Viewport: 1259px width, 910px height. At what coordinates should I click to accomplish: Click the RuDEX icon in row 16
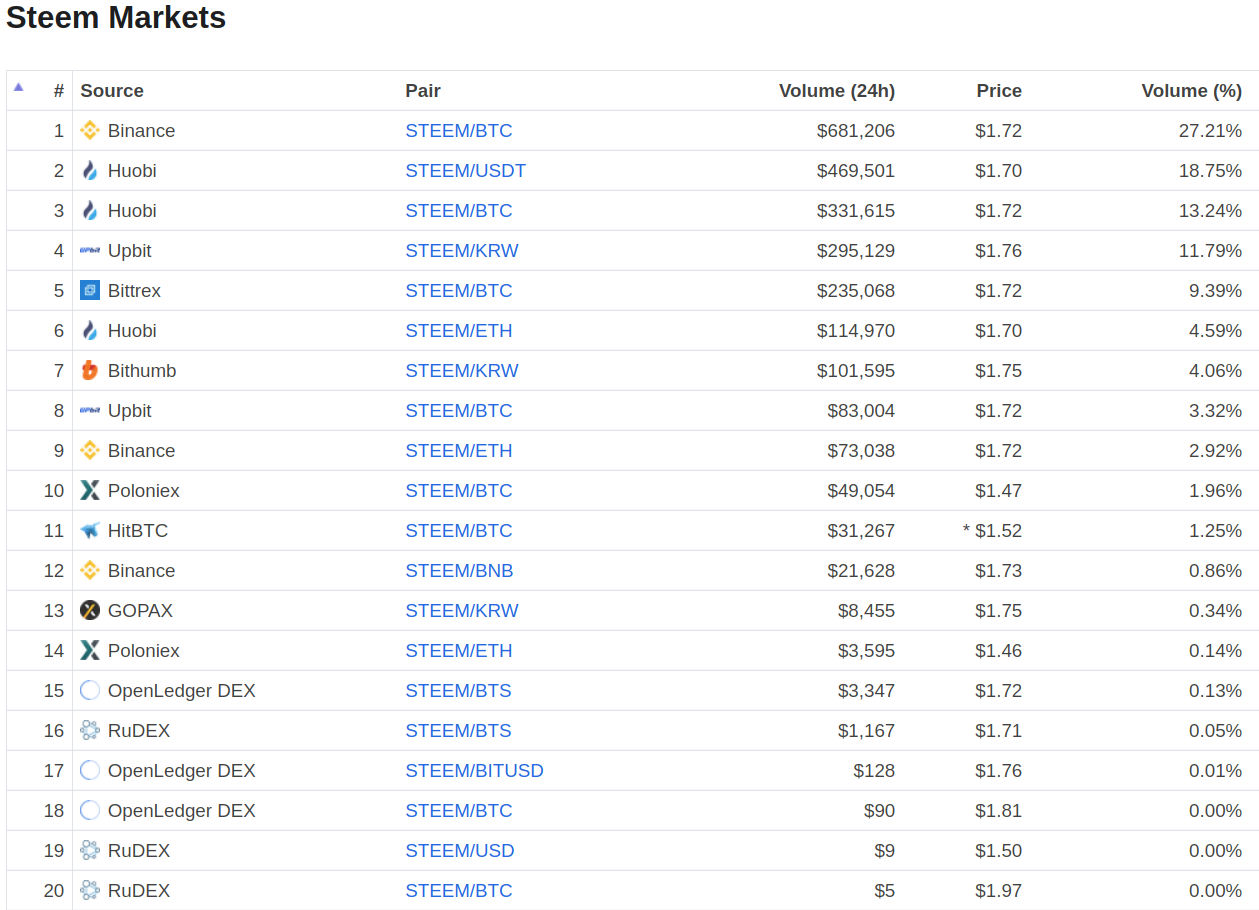pyautogui.click(x=90, y=730)
